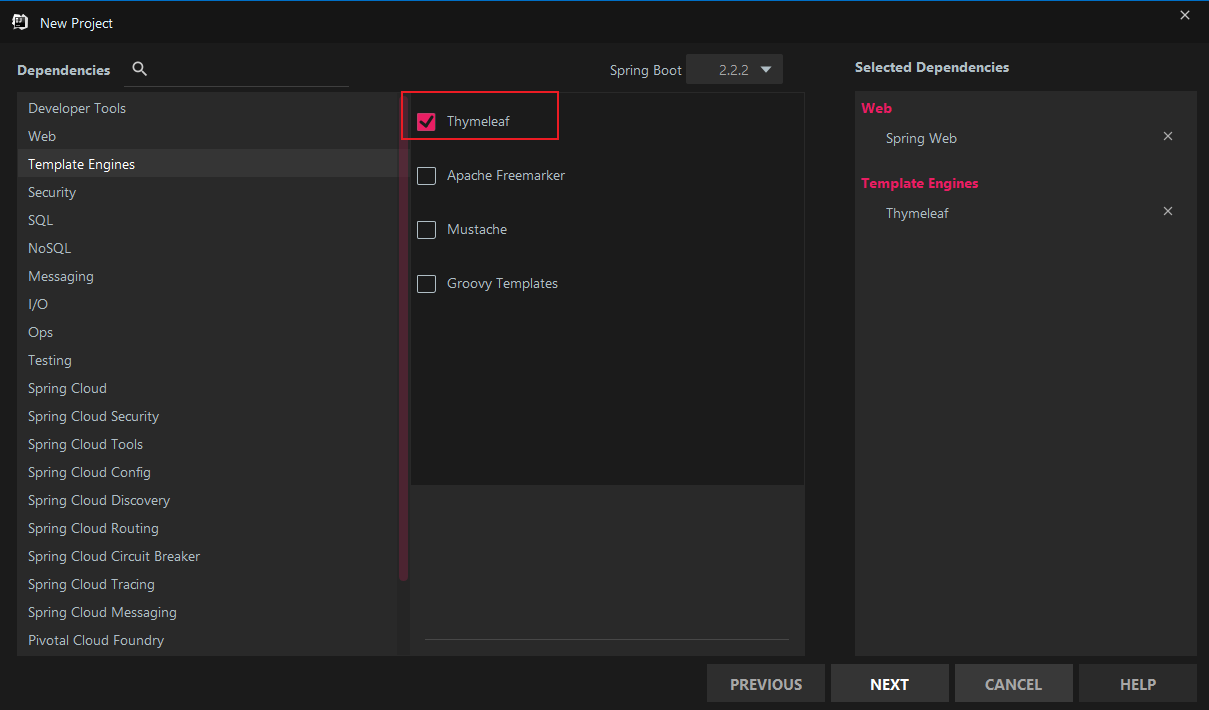
Task: Enable the Apache Freemarker checkbox
Action: click(427, 176)
